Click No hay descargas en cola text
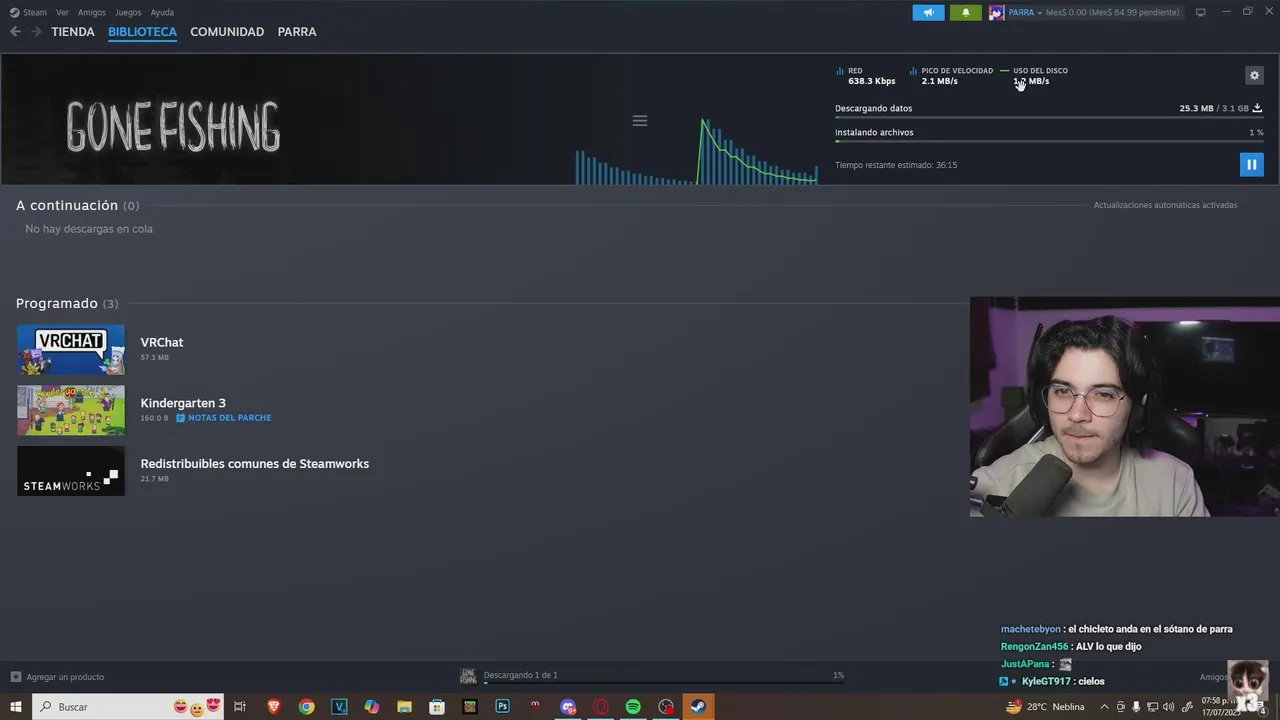The width and height of the screenshot is (1280, 720). tap(89, 229)
